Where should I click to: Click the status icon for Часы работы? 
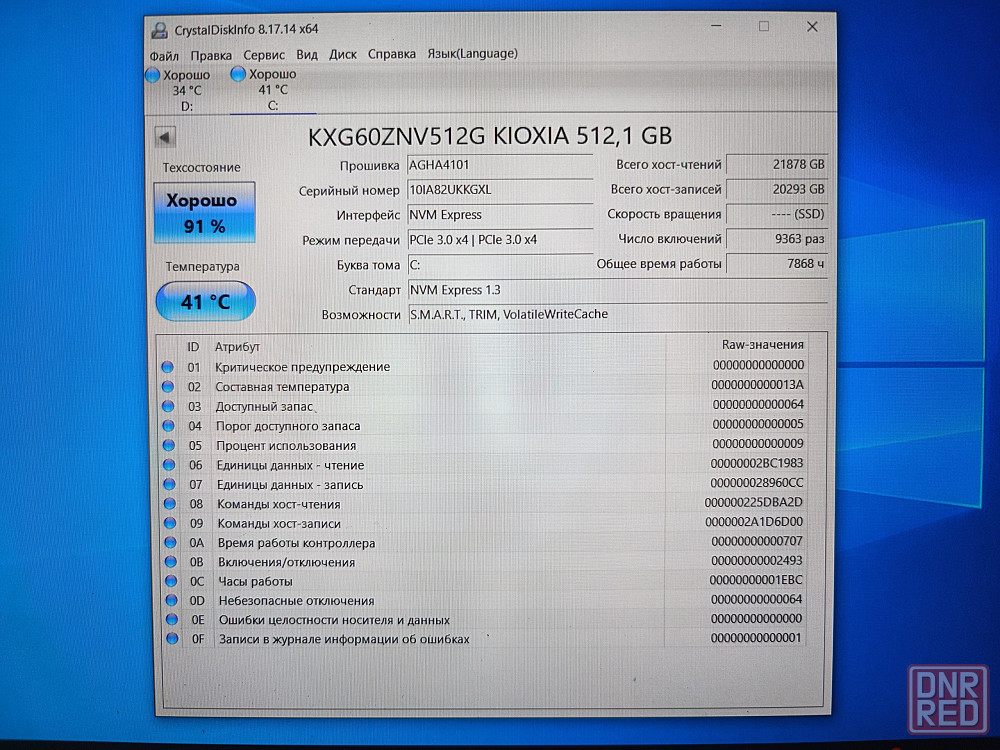[x=171, y=581]
